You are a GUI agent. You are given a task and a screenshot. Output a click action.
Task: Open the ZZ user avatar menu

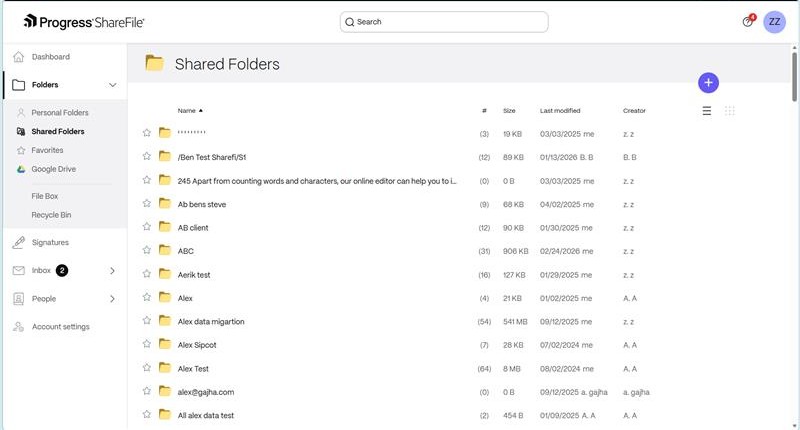774,22
